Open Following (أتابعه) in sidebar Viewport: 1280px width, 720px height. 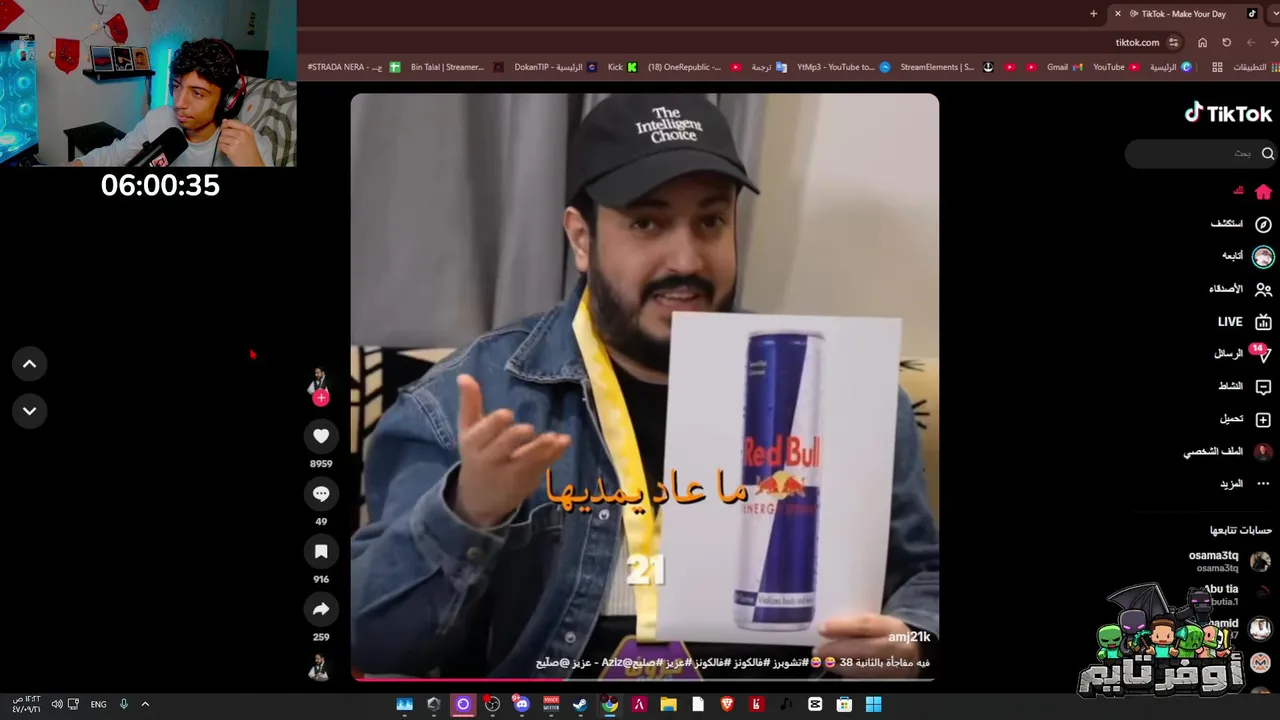pos(1247,257)
